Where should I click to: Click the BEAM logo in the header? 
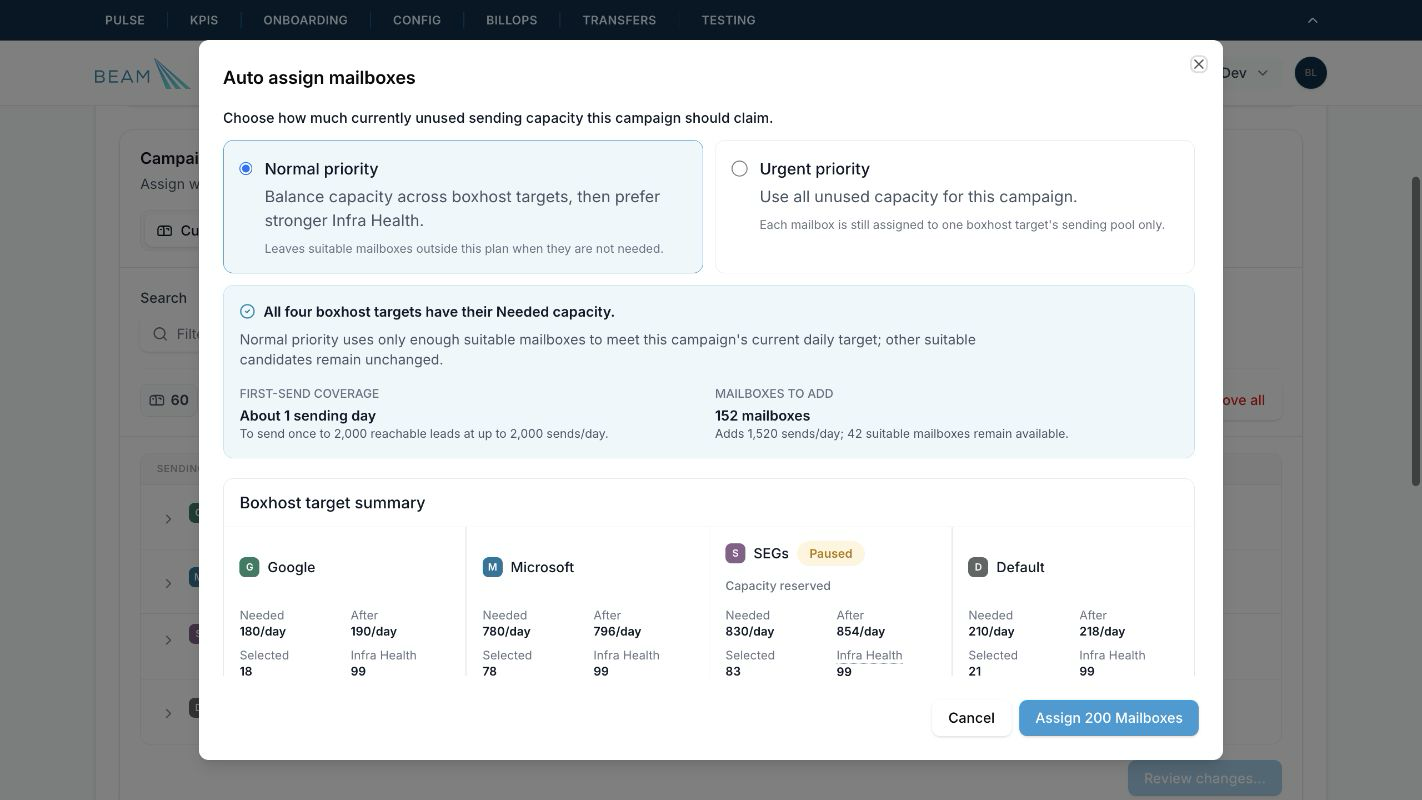tap(142, 74)
